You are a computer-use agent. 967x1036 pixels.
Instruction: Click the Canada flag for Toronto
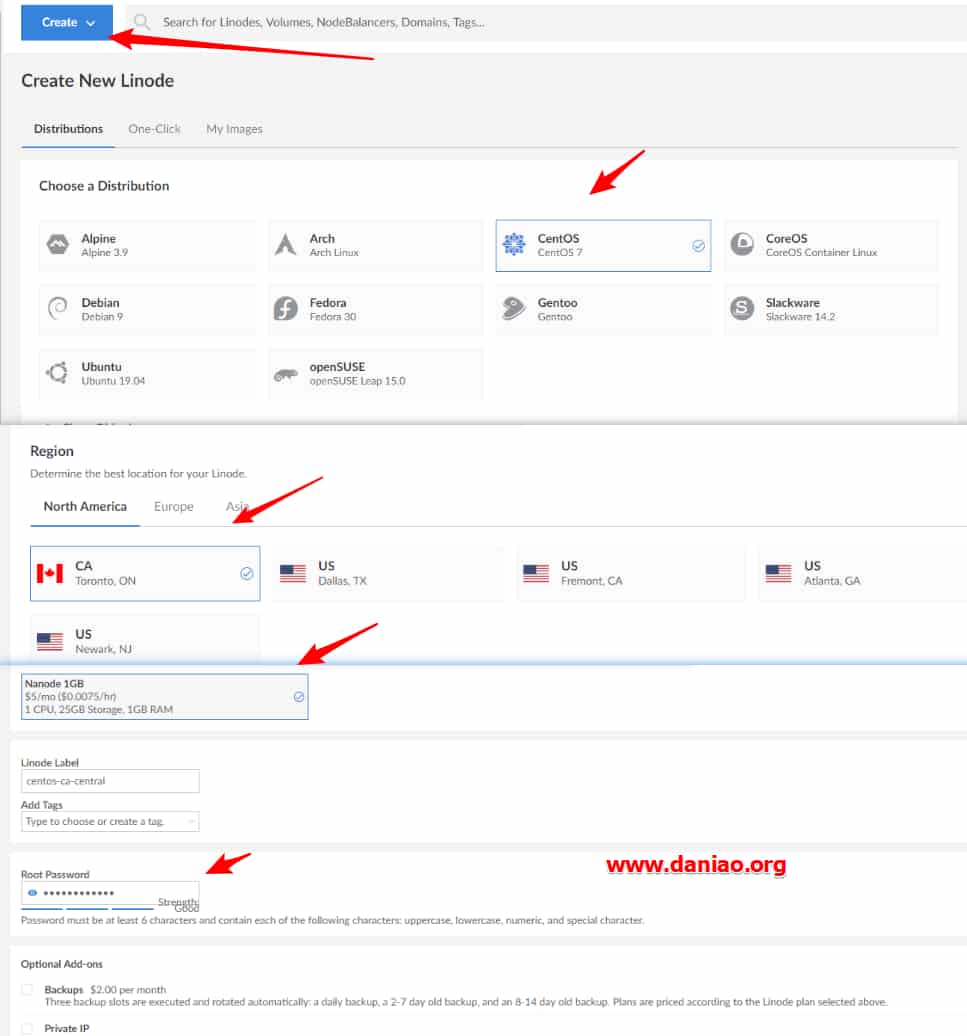(x=50, y=573)
